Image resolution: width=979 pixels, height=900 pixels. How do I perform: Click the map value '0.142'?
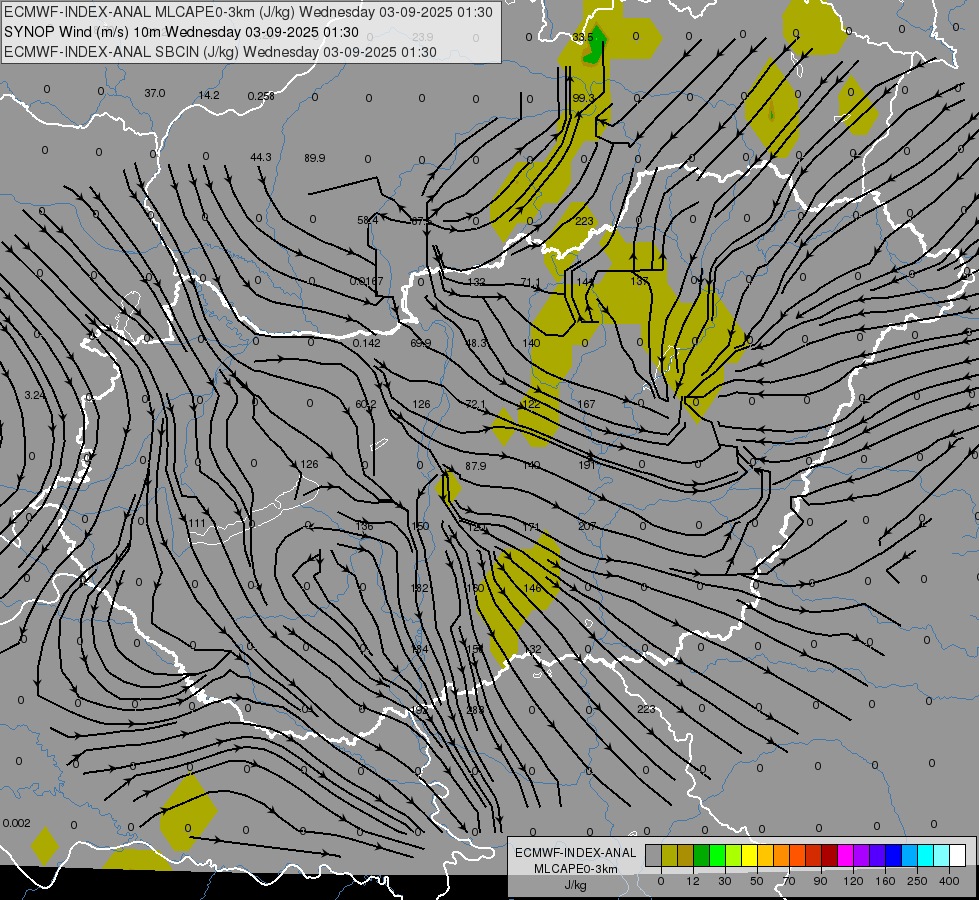pos(367,344)
